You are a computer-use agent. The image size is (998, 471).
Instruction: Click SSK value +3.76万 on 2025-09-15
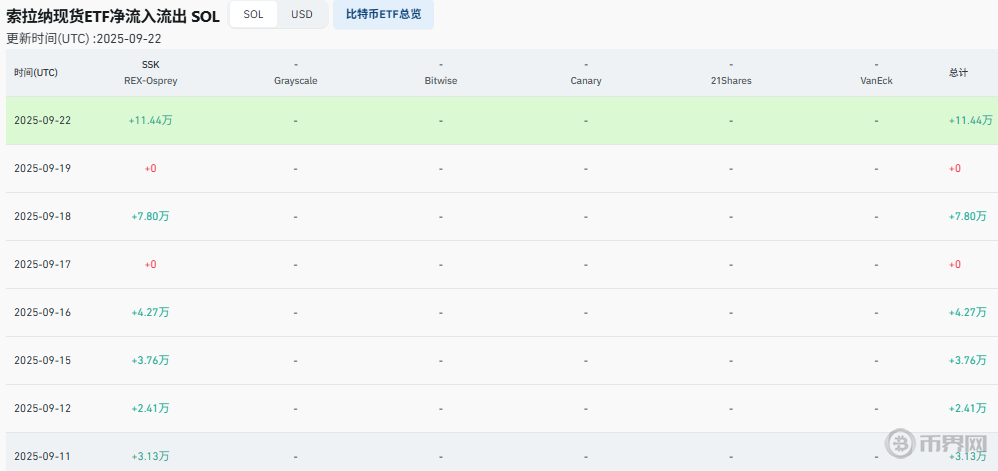click(150, 360)
